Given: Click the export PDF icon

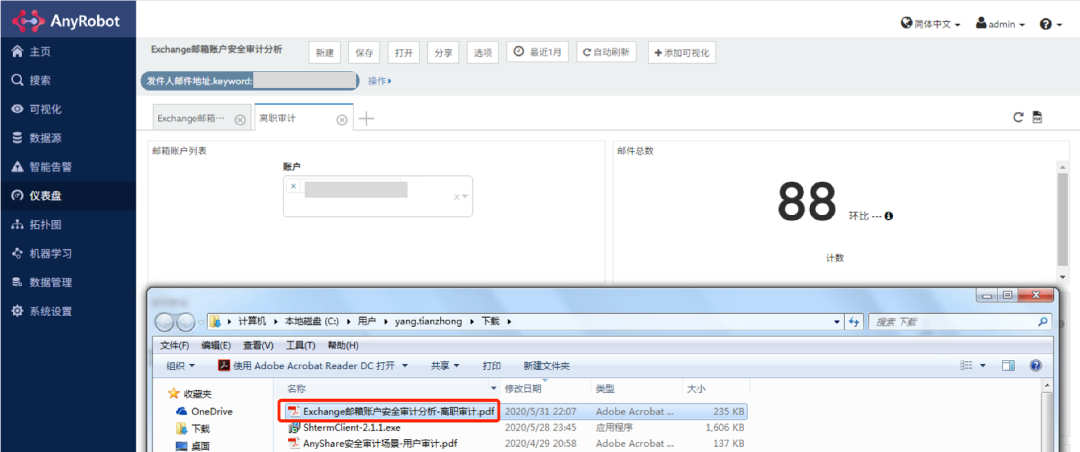Looking at the screenshot, I should (1037, 117).
